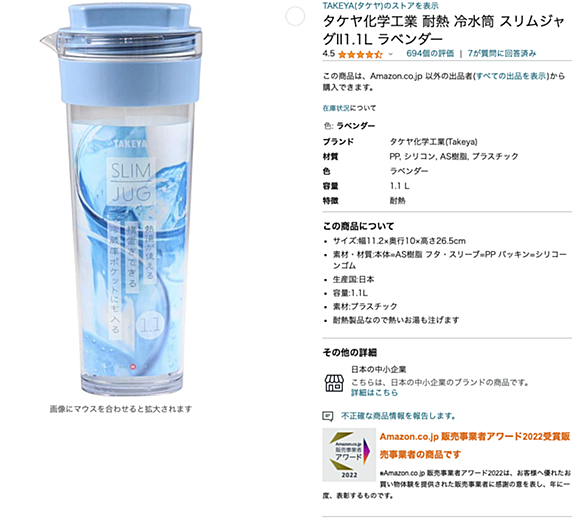Open rating breakdown dropdown chevron
The width and height of the screenshot is (586, 523).
pyautogui.click(x=391, y=54)
